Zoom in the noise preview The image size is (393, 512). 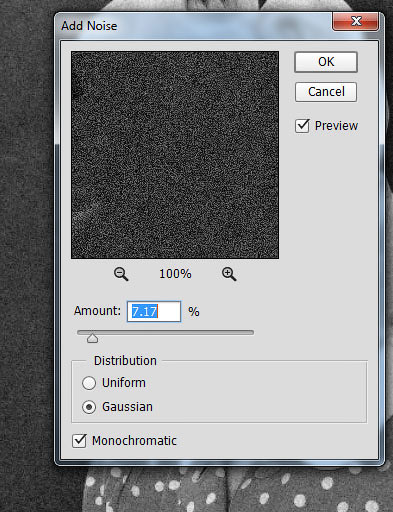(x=229, y=274)
